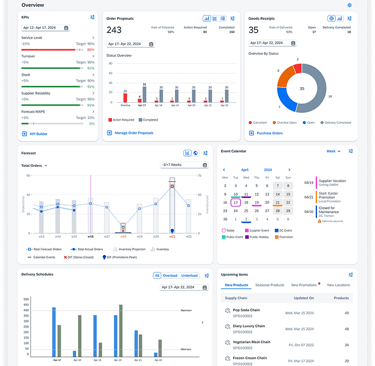Image resolution: width=375 pixels, height=366 pixels.
Task: Switch to New Promotions tab
Action: [x=304, y=285]
